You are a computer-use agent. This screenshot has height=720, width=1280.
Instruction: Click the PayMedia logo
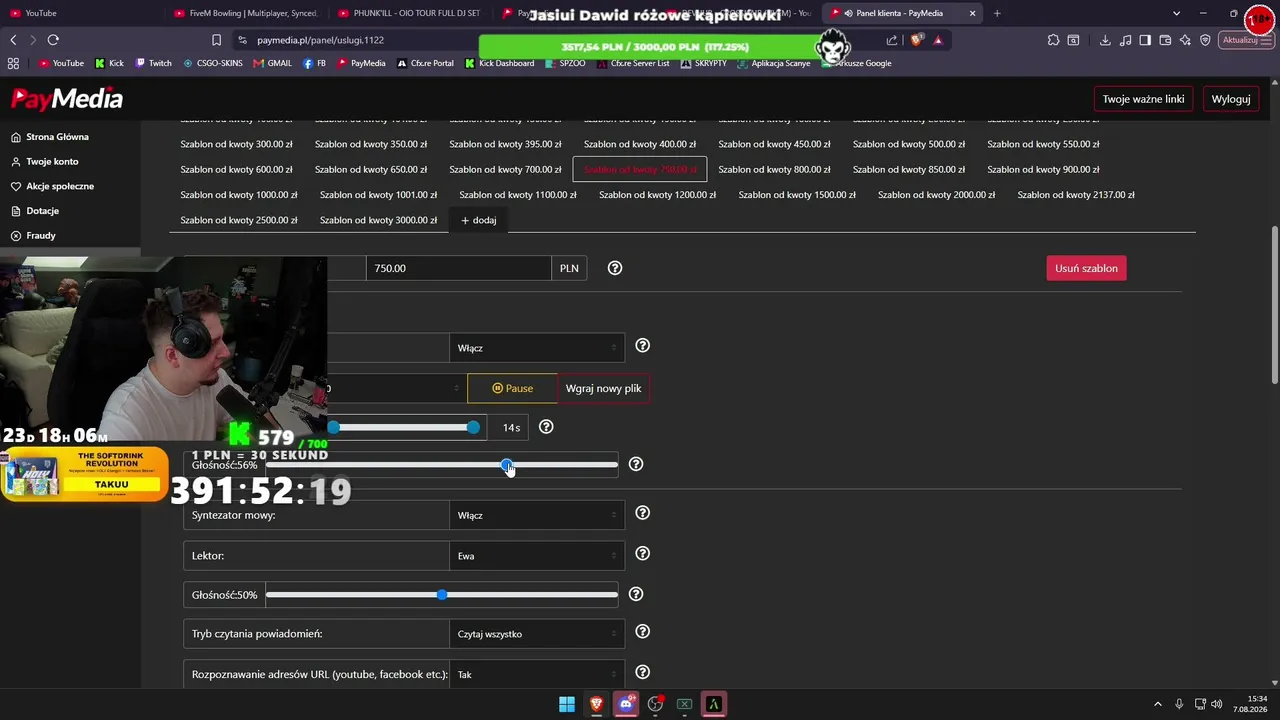click(x=67, y=99)
